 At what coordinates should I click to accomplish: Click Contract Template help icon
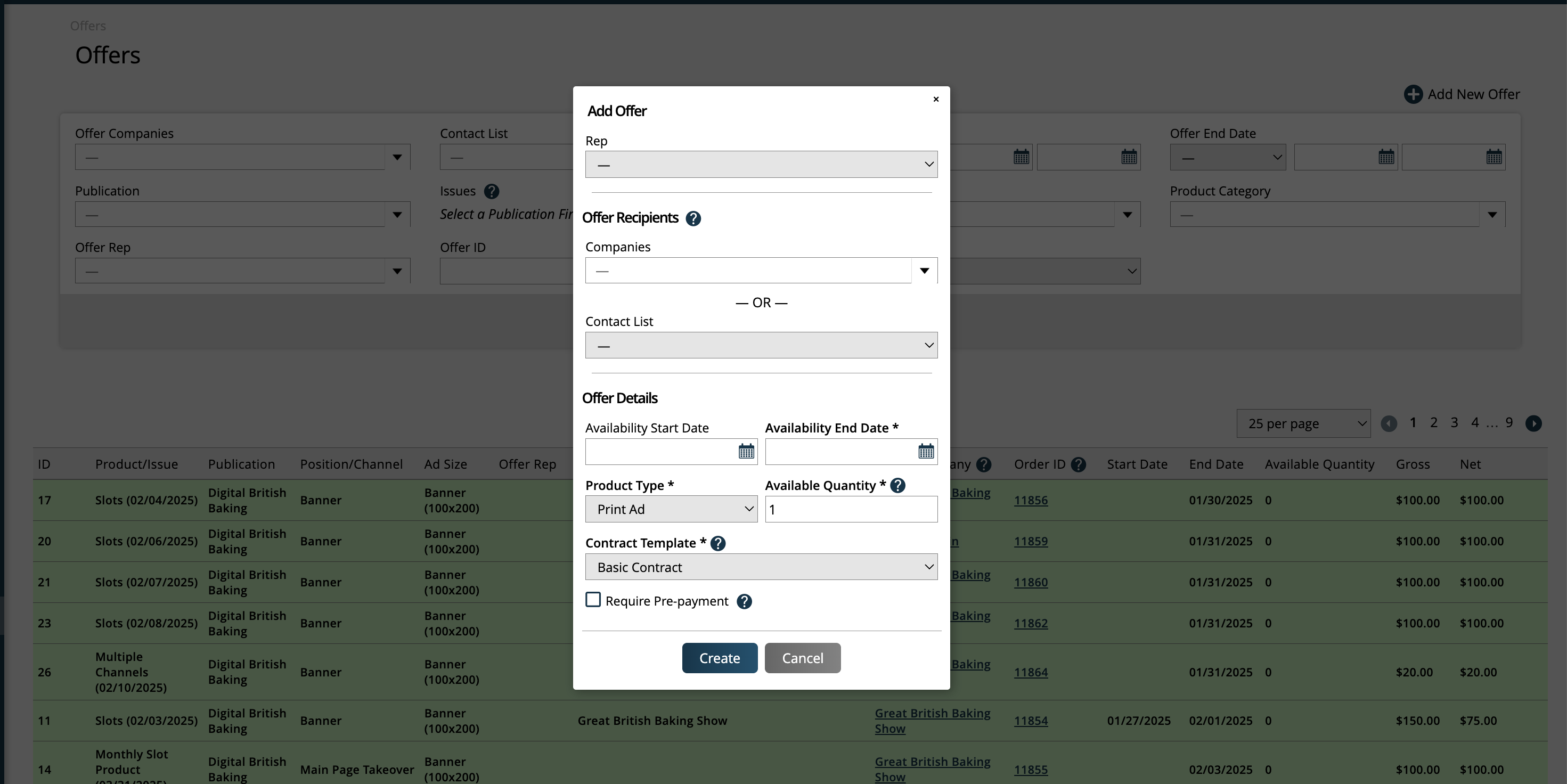coord(718,543)
